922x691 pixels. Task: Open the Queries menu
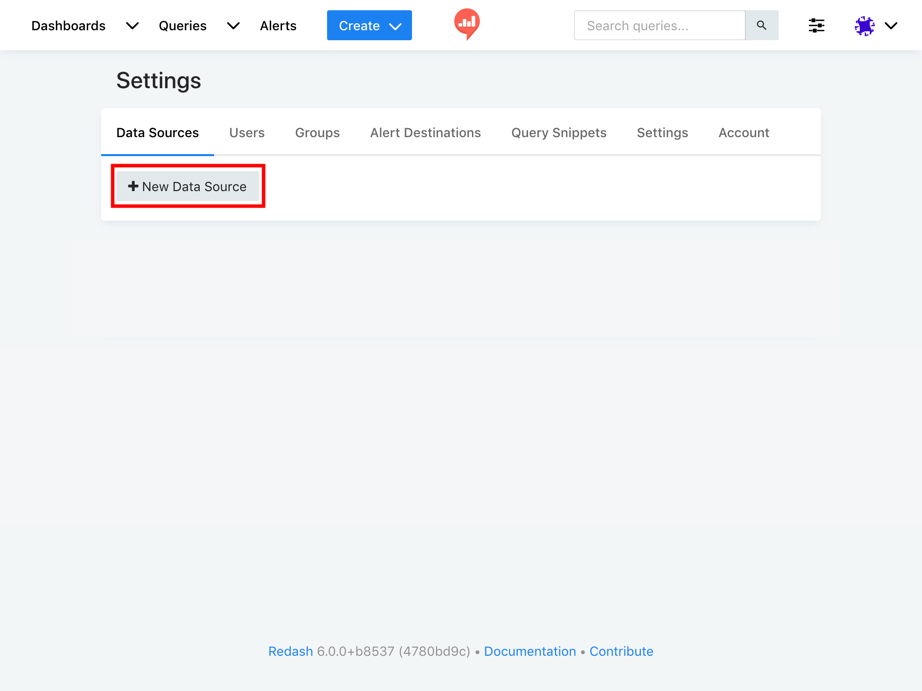tap(182, 26)
